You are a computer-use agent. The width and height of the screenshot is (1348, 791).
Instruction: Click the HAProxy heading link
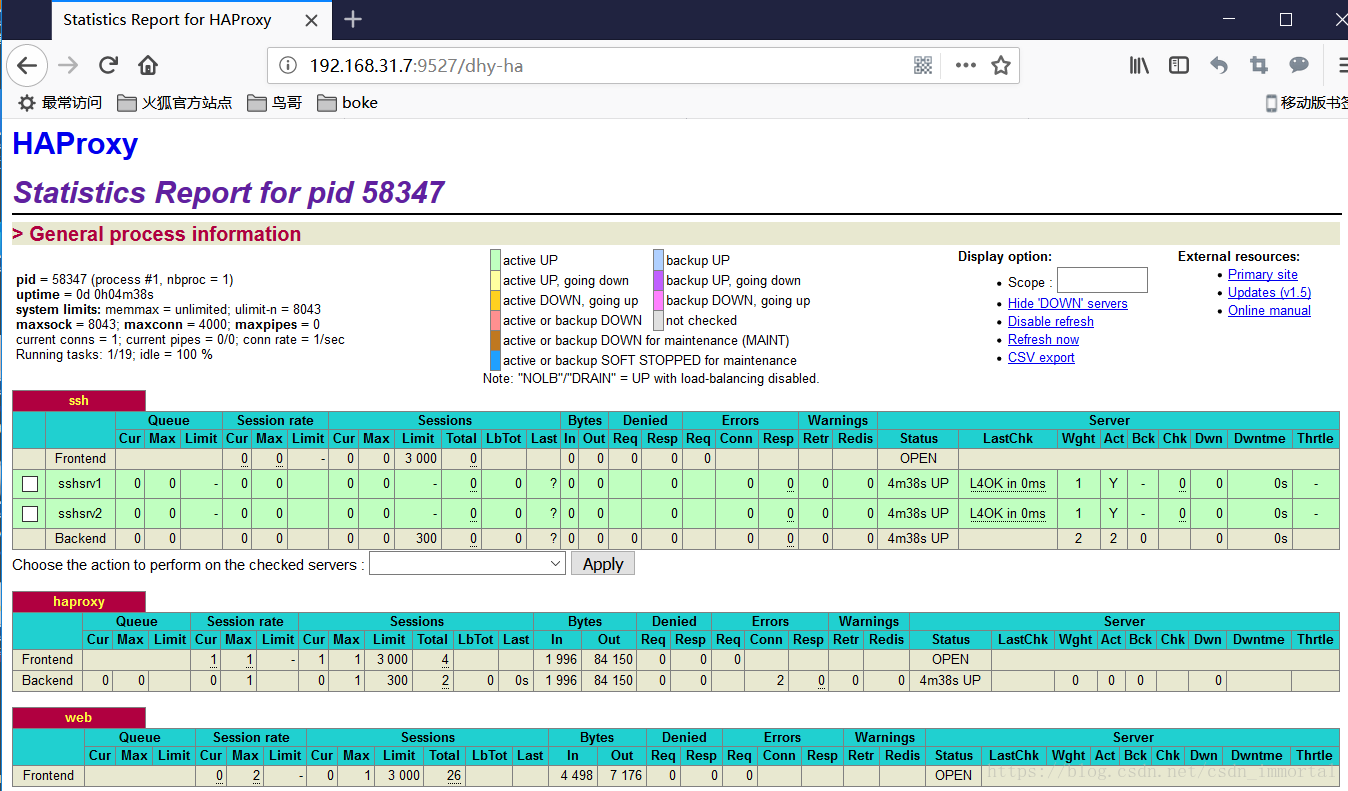(x=75, y=144)
